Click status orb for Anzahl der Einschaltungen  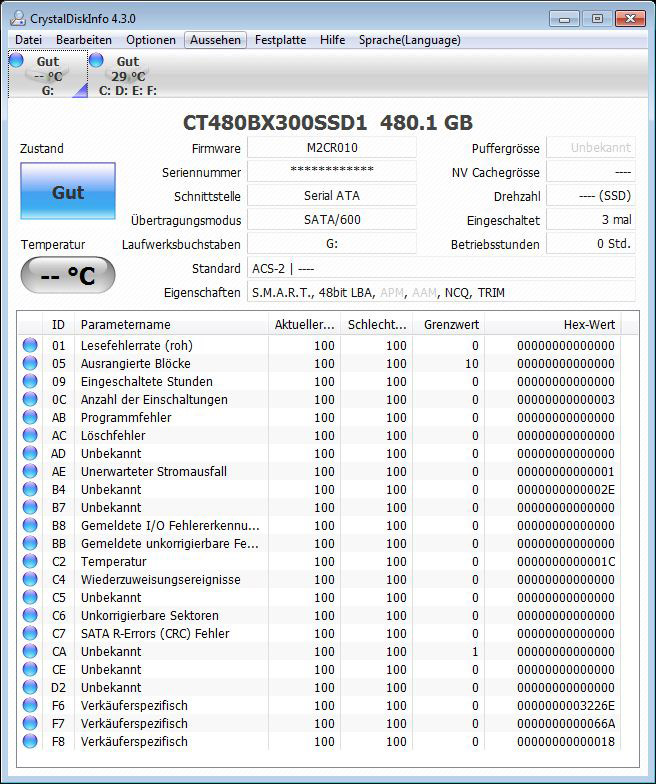(30, 399)
